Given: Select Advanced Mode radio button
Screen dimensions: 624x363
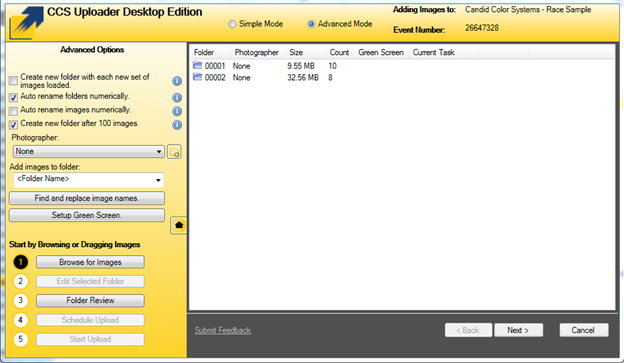Looking at the screenshot, I should pyautogui.click(x=311, y=24).
